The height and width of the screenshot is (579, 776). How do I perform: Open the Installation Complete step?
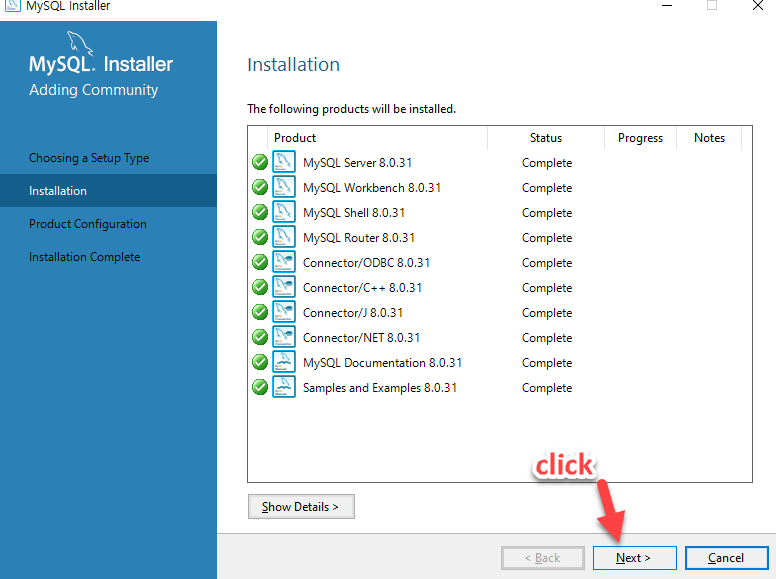point(85,257)
